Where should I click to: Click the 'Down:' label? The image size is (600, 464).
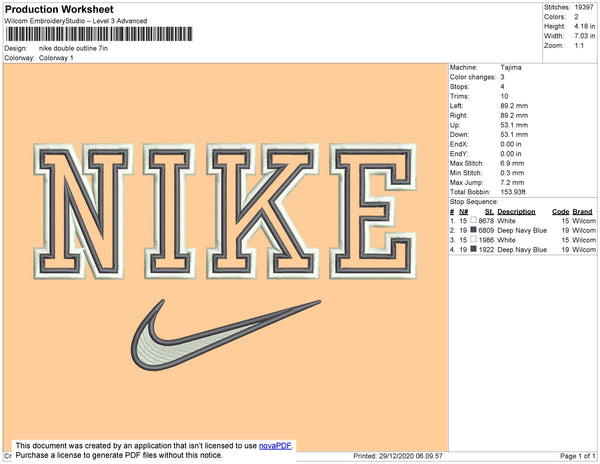click(x=459, y=135)
